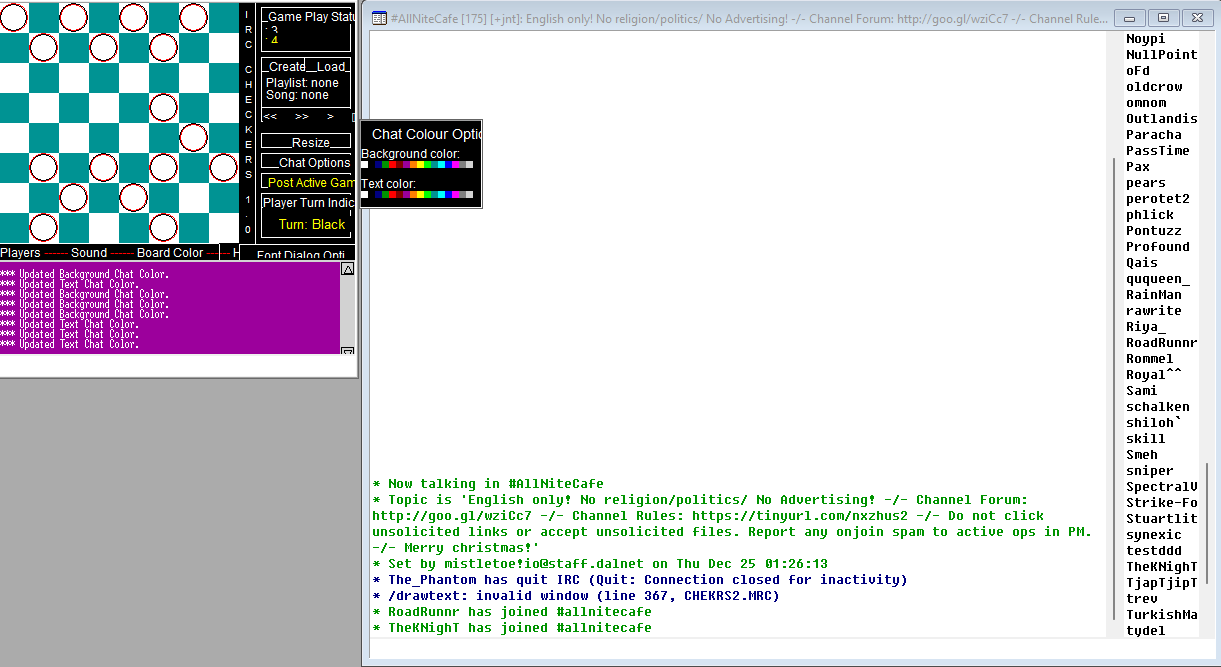Select user Sami in nick list
The width and height of the screenshot is (1221, 667).
coord(1142,391)
